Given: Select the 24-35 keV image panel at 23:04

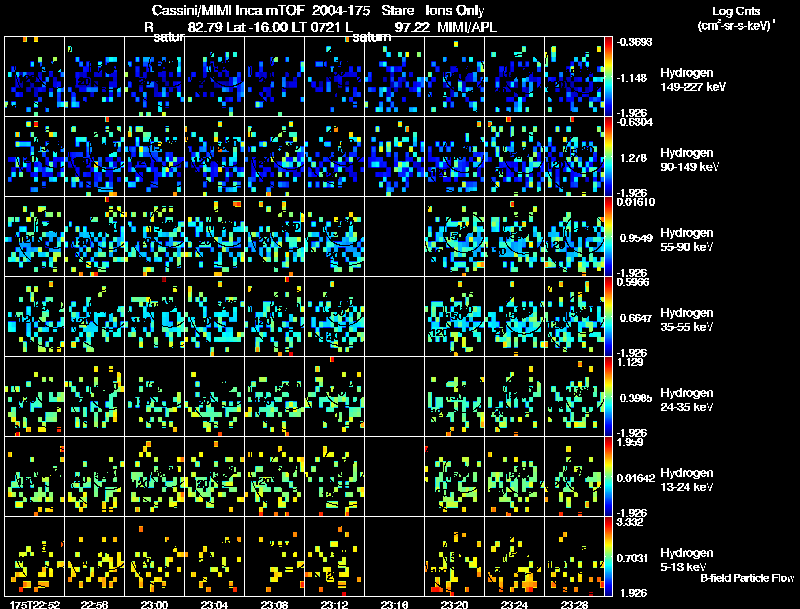Looking at the screenshot, I should [x=214, y=397].
